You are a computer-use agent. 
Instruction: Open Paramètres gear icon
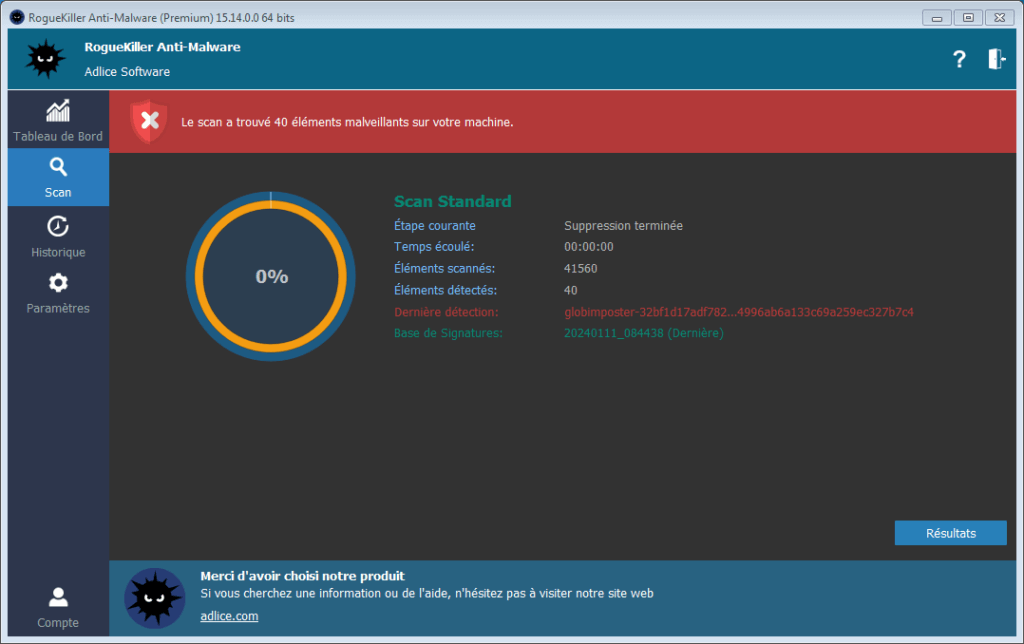(58, 283)
